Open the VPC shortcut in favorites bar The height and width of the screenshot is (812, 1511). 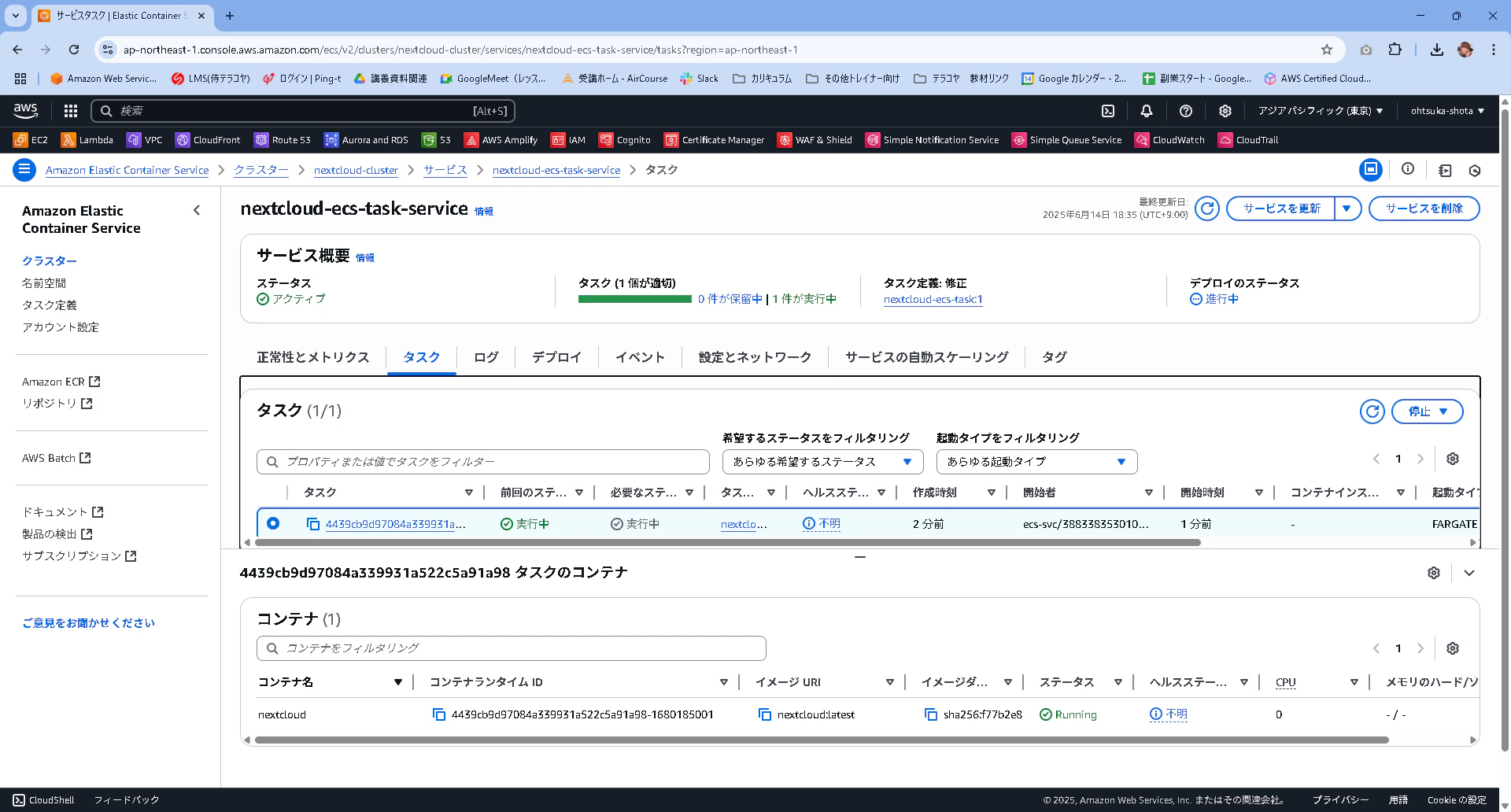coord(145,140)
